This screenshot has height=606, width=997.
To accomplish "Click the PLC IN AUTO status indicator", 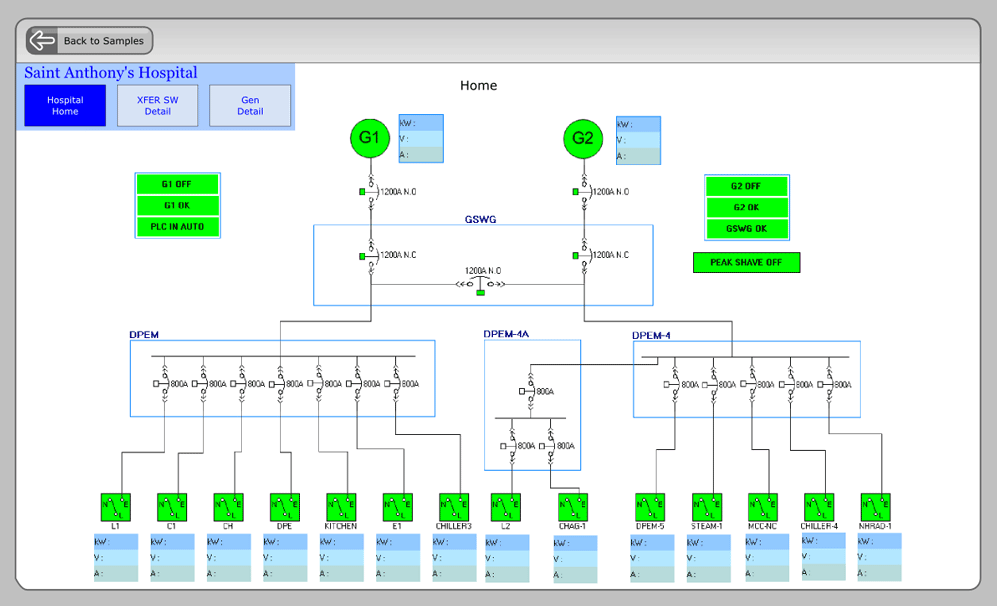I will [x=177, y=227].
